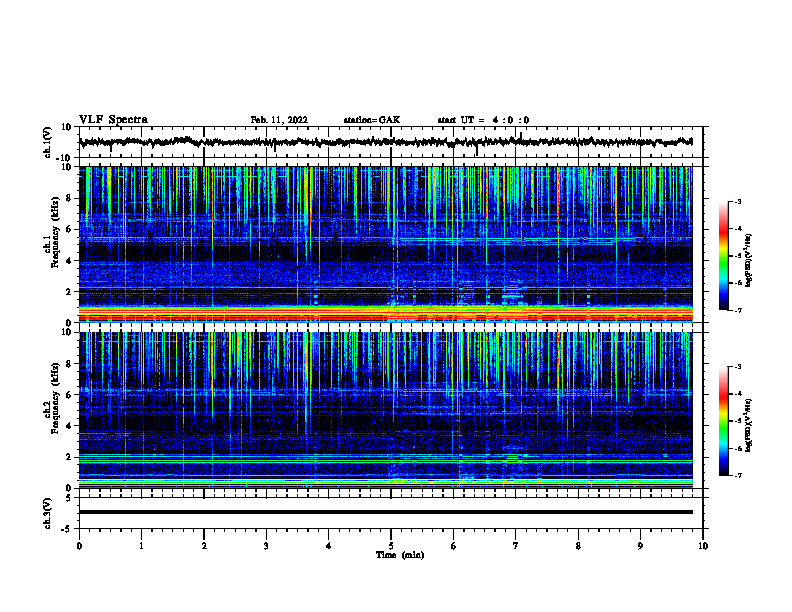Click the "-10" tick on ch.1(V) axis
This screenshot has height=612, width=792.
65,158
